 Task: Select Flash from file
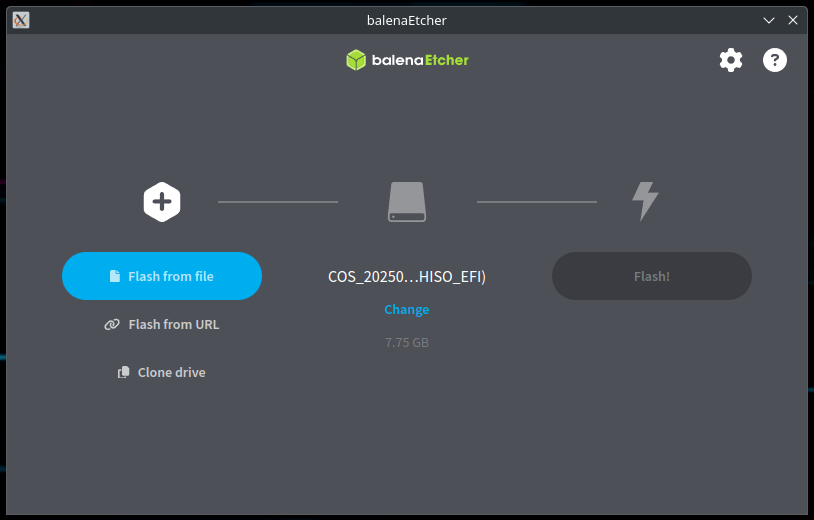point(162,276)
